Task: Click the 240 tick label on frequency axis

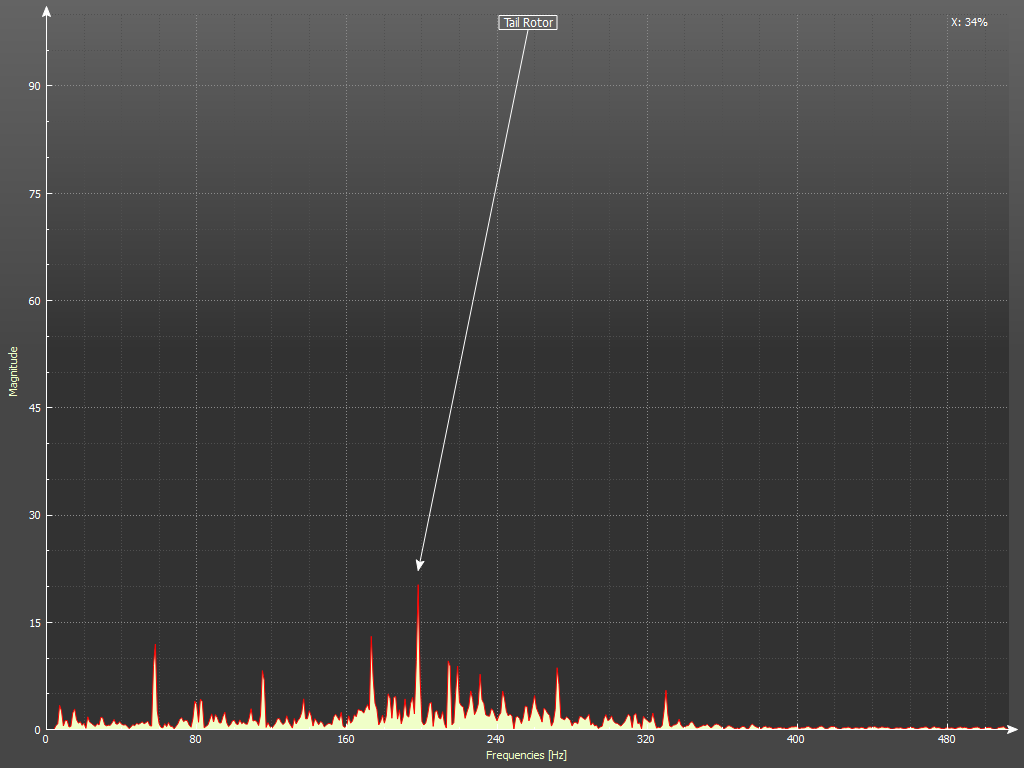Action: click(496, 740)
